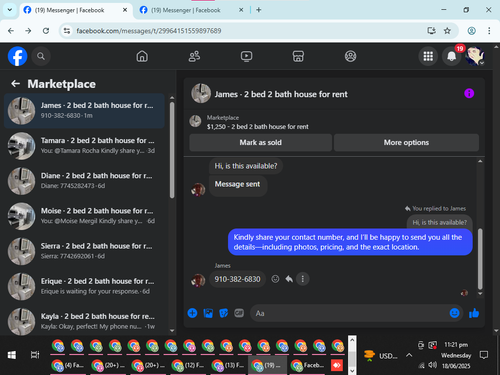Reply to the 910-382-6830 message
Image resolution: width=500 pixels, height=375 pixels.
289,279
